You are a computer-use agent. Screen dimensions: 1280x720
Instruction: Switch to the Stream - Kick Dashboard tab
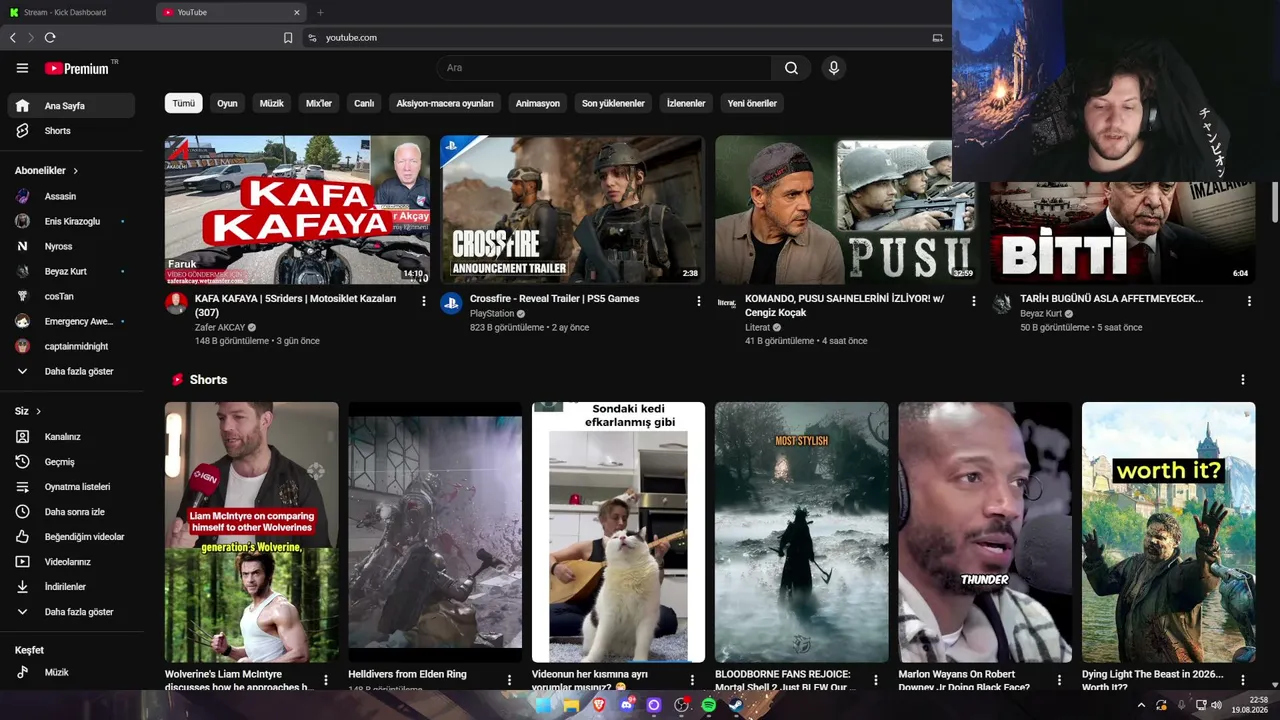click(x=78, y=12)
